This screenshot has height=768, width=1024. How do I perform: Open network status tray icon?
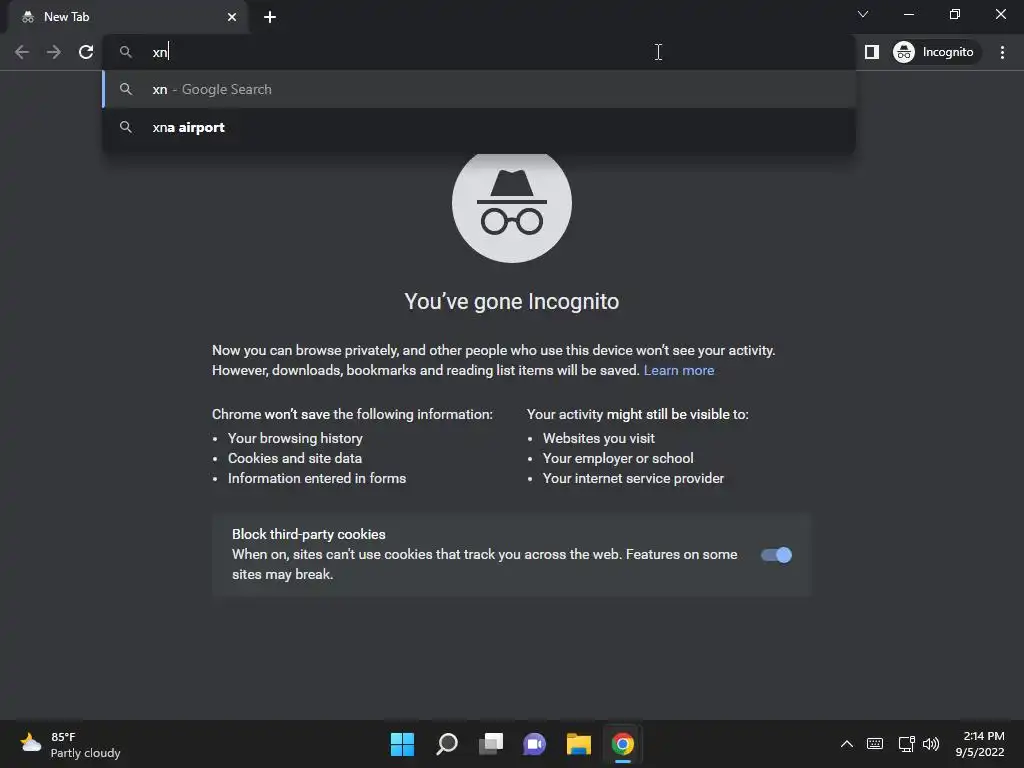pyautogui.click(x=906, y=744)
